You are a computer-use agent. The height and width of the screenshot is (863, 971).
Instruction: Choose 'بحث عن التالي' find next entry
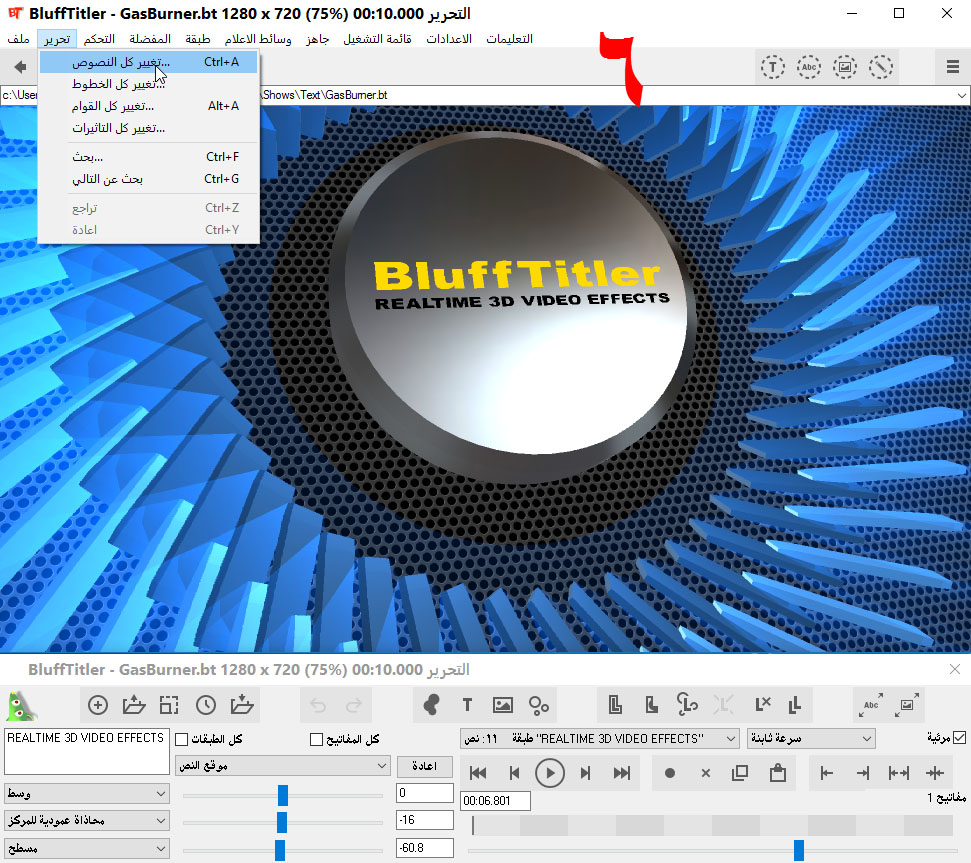point(149,179)
